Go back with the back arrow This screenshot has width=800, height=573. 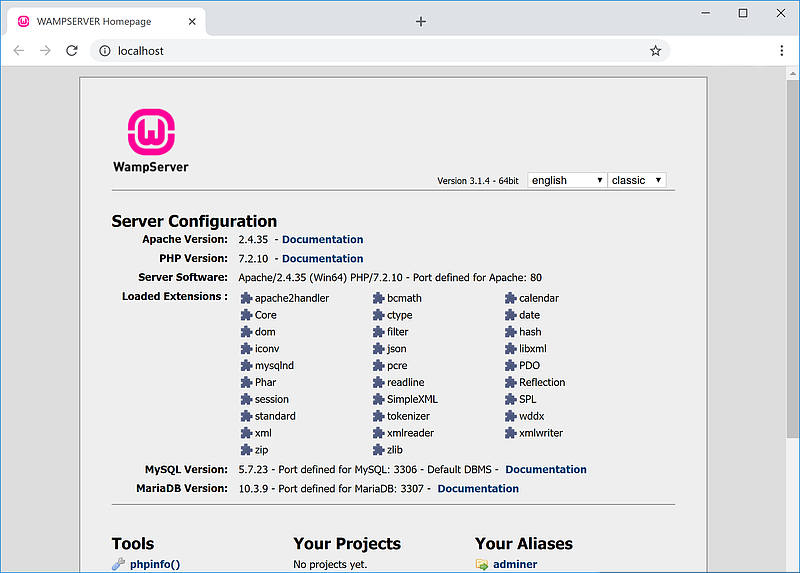(19, 51)
